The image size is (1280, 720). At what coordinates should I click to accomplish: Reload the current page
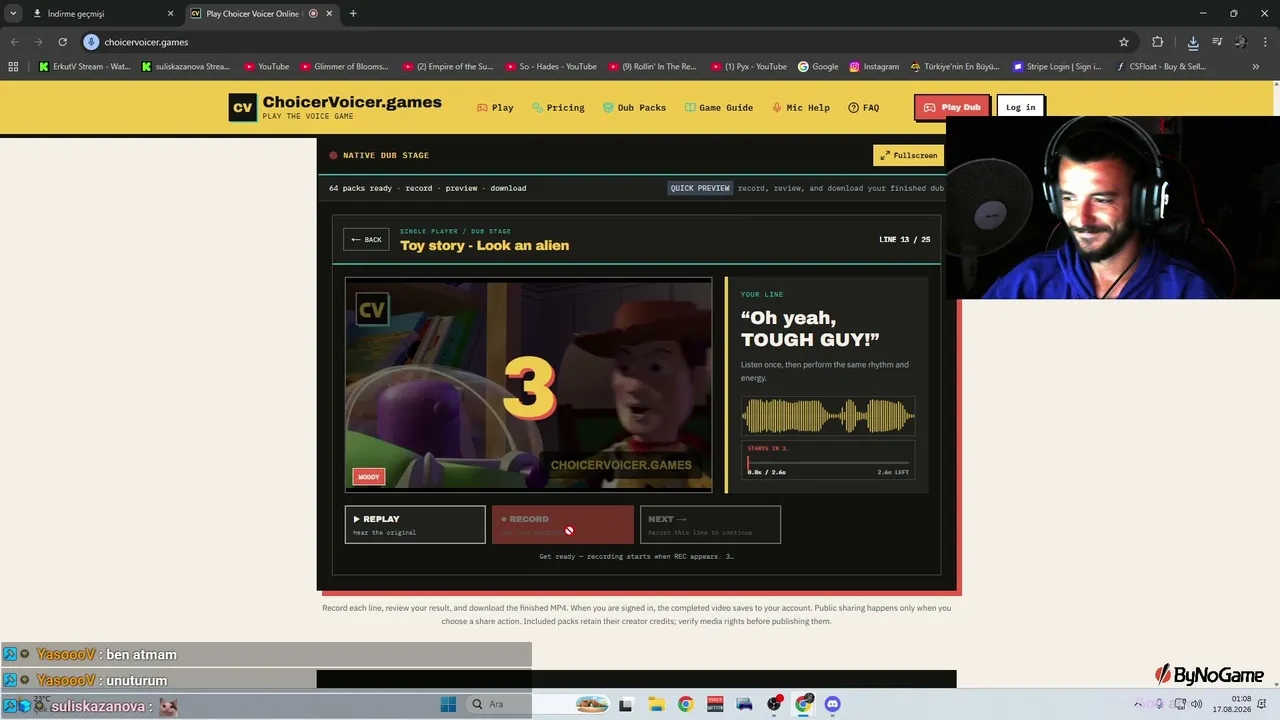point(62,42)
